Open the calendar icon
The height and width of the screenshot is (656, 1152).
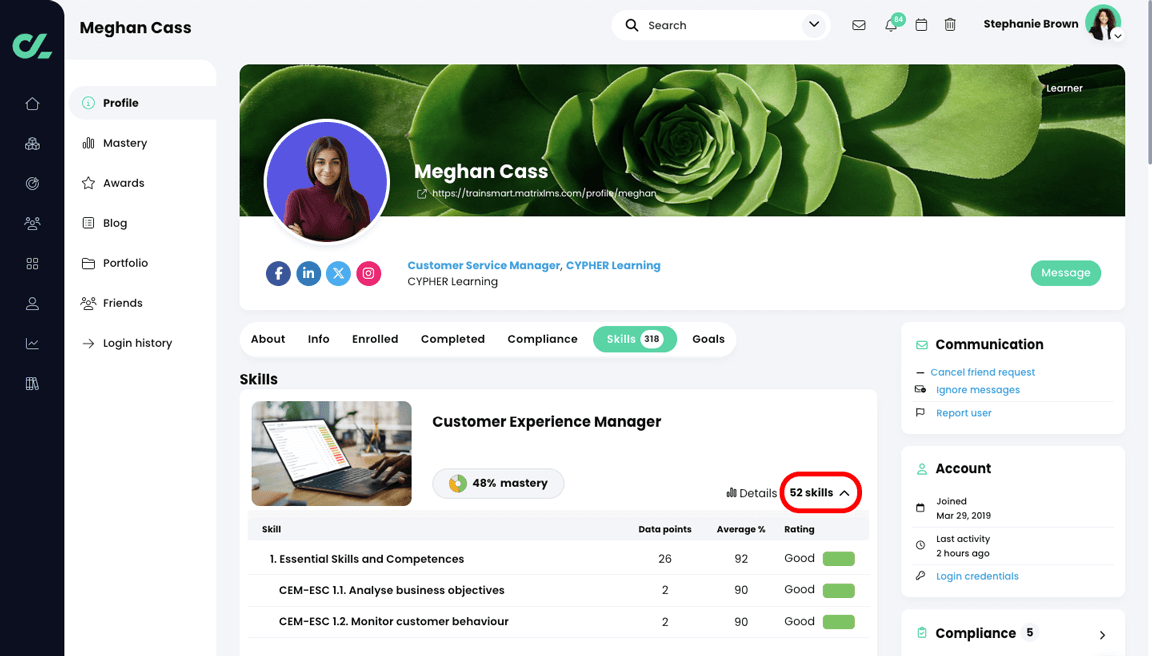[921, 25]
